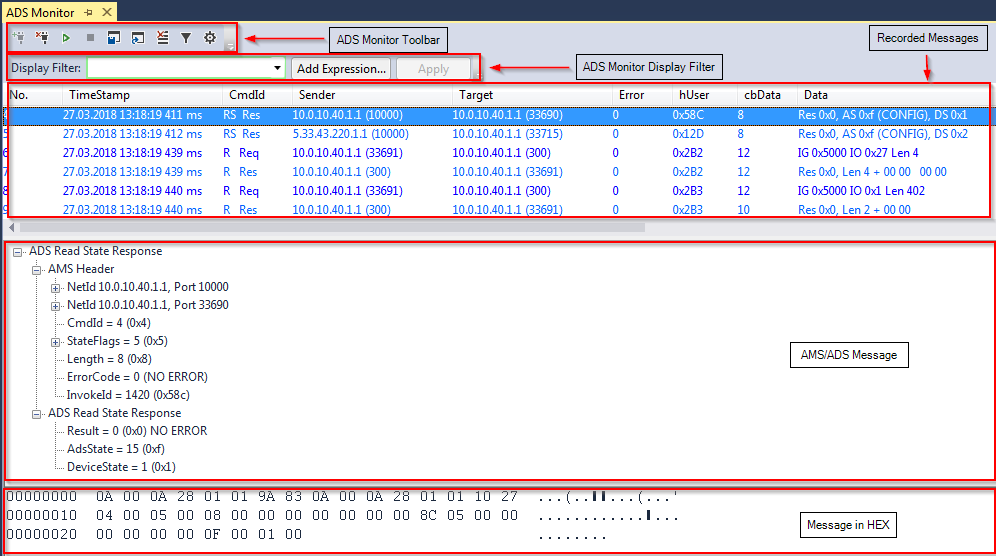The height and width of the screenshot is (556, 996).
Task: Click the Apply filter button
Action: pos(433,69)
